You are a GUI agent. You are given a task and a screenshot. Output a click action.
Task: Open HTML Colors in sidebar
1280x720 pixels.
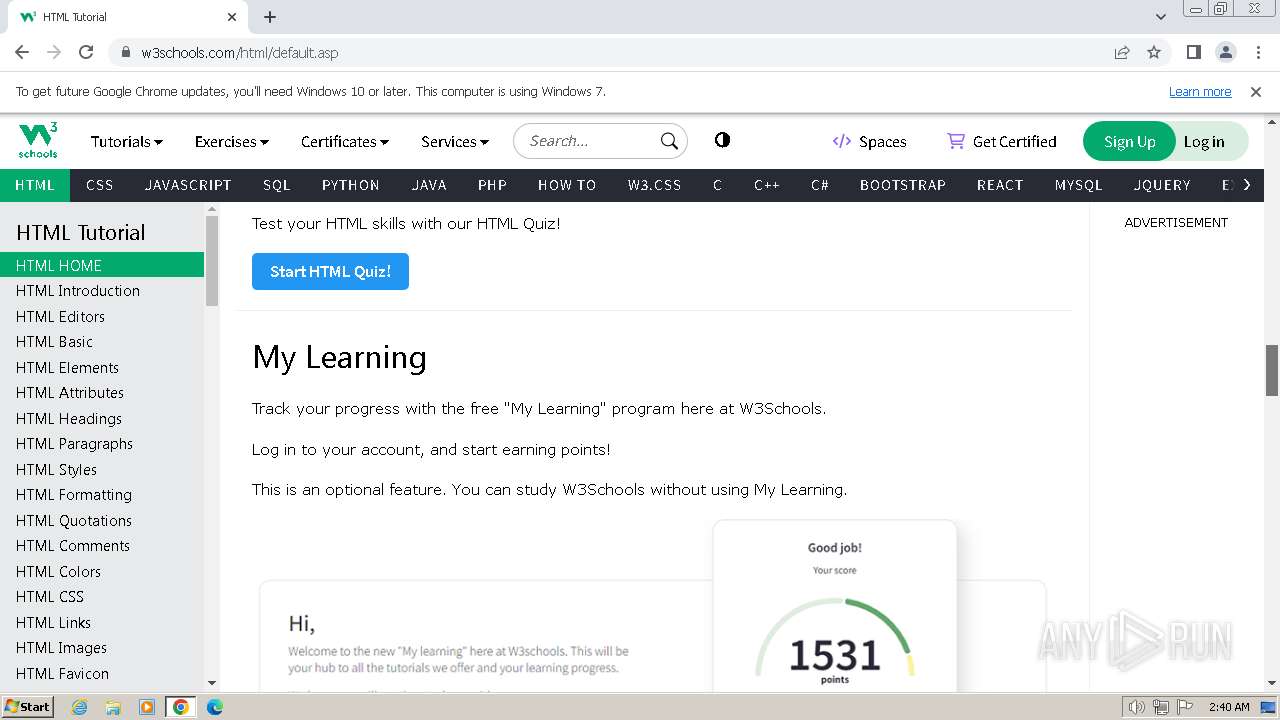click(x=102, y=571)
